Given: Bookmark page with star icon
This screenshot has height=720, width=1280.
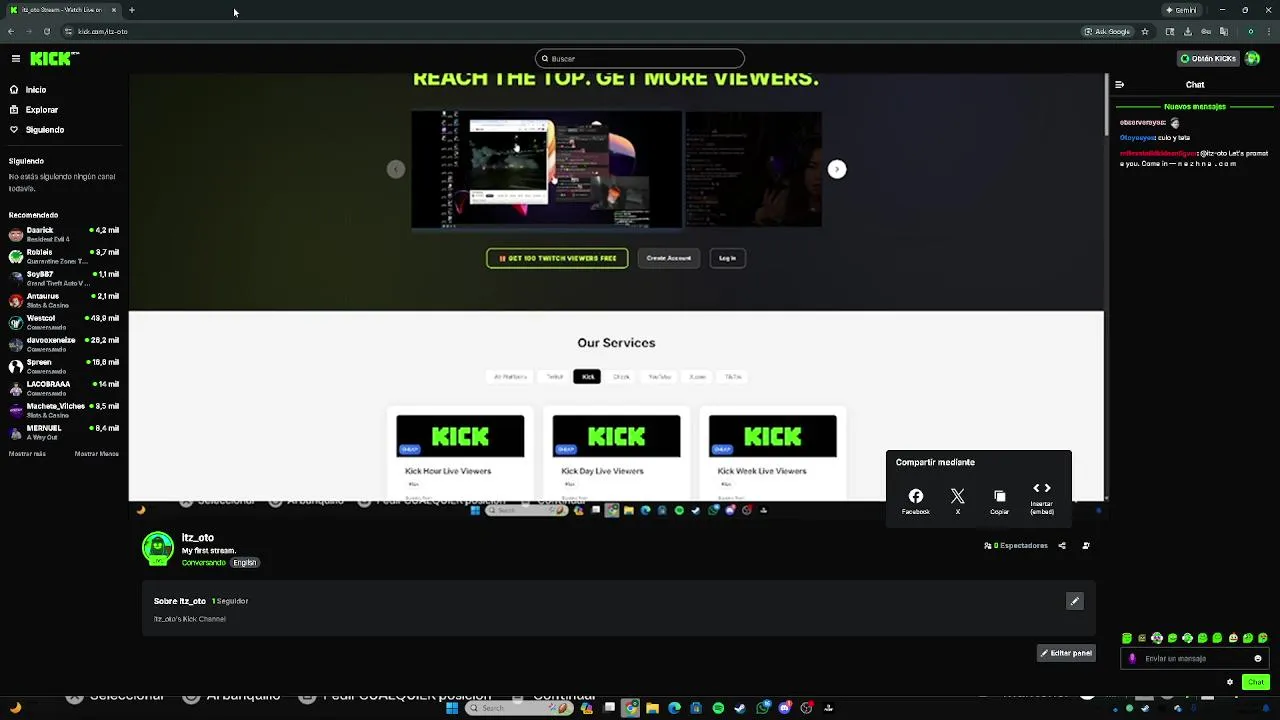Looking at the screenshot, I should pyautogui.click(x=1145, y=32).
